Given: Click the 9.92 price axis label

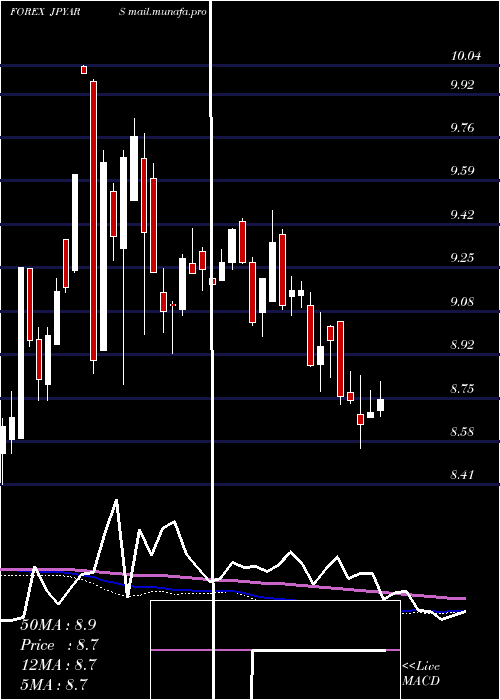Looking at the screenshot, I should pos(462,85).
